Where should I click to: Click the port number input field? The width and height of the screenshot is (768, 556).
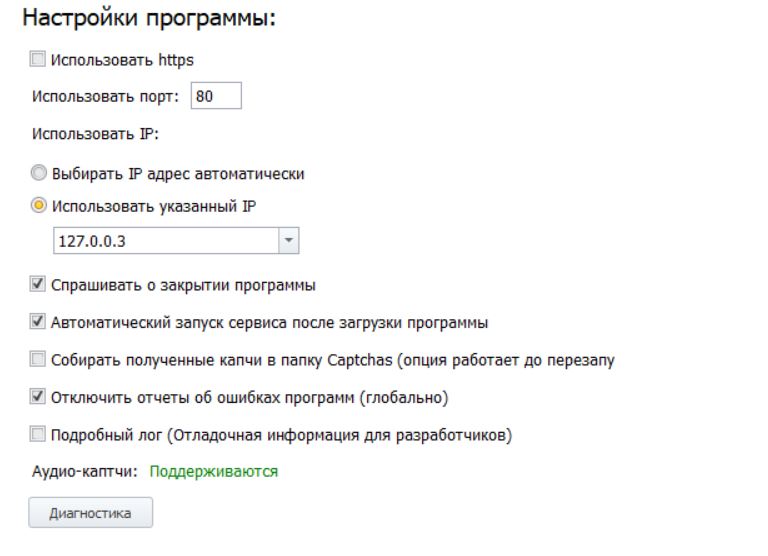tap(215, 97)
